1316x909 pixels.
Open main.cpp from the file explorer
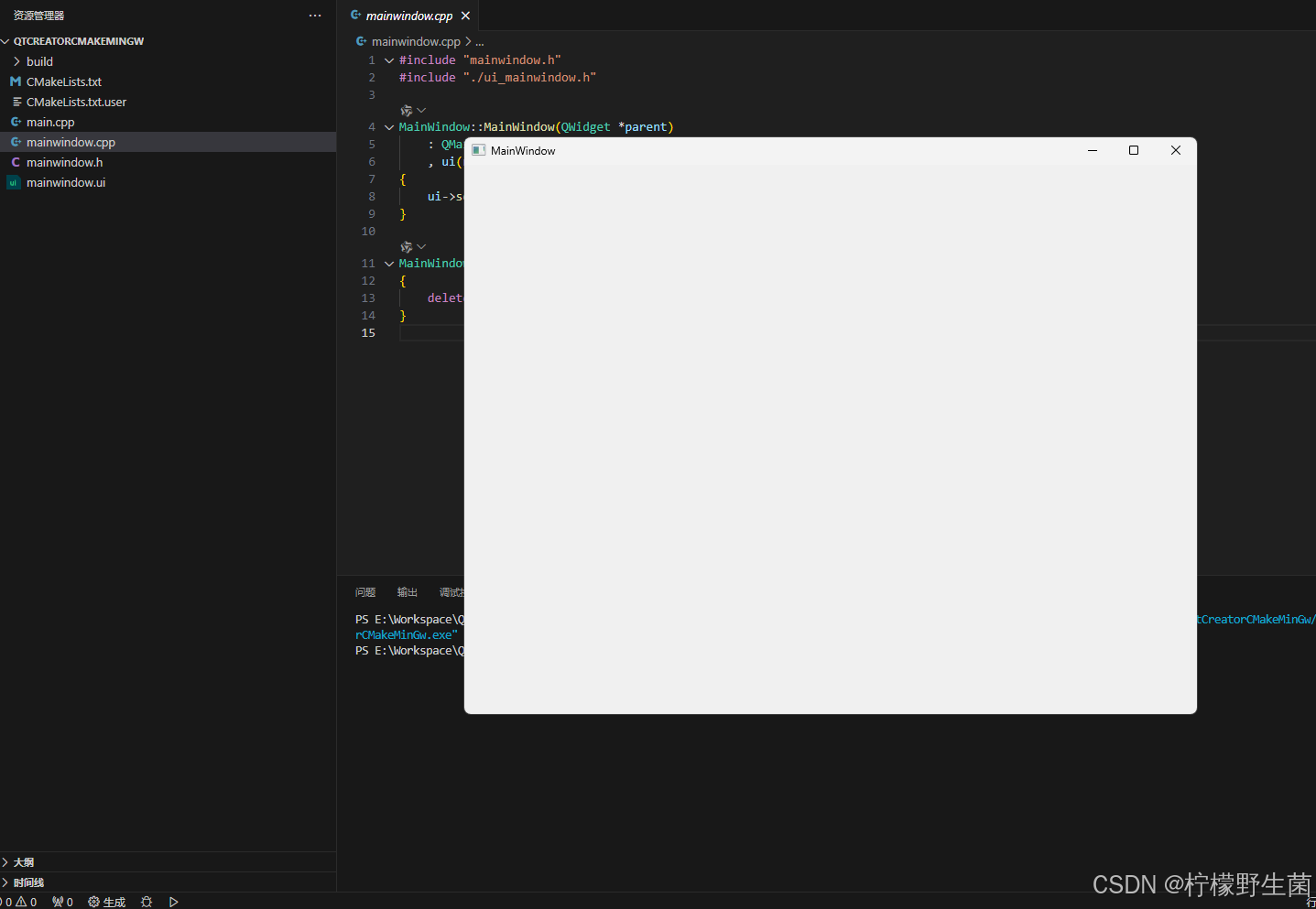50,122
